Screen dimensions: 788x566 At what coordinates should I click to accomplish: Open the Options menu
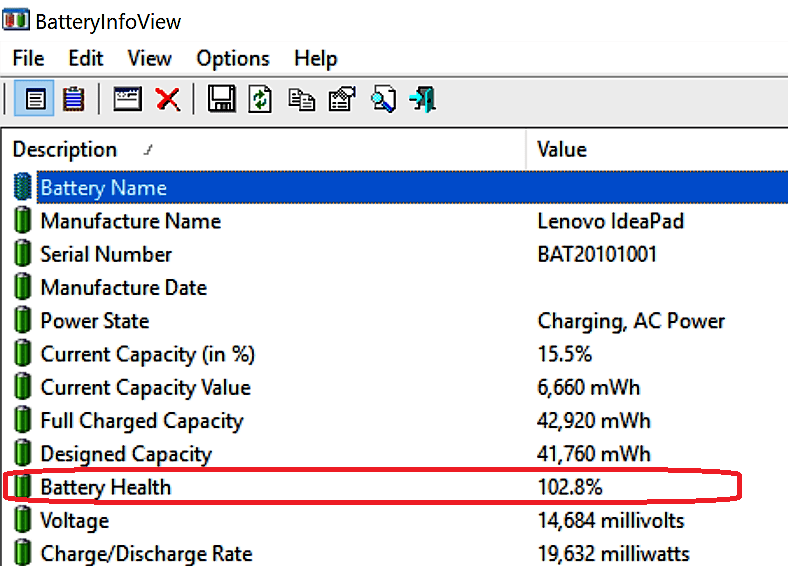pos(233,58)
